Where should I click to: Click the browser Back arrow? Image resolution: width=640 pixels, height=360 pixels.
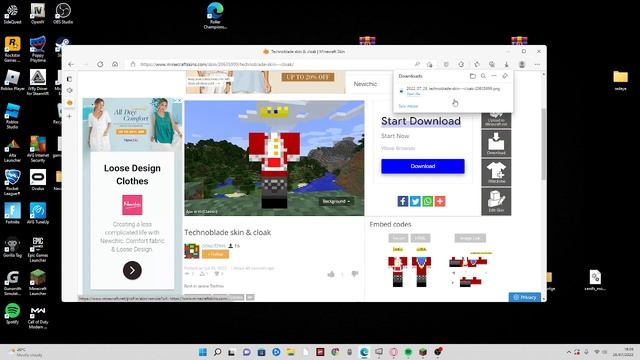point(71,64)
